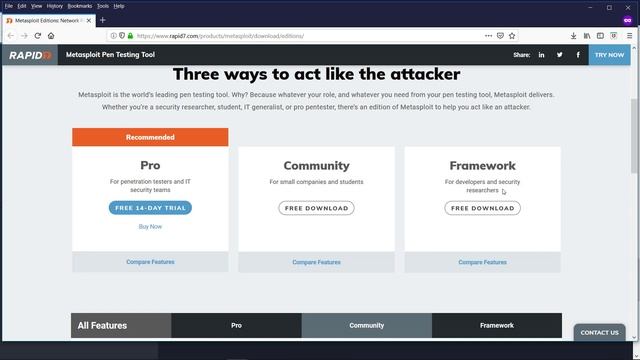
Task: Click the private browsing mask icon
Action: coord(628,20)
